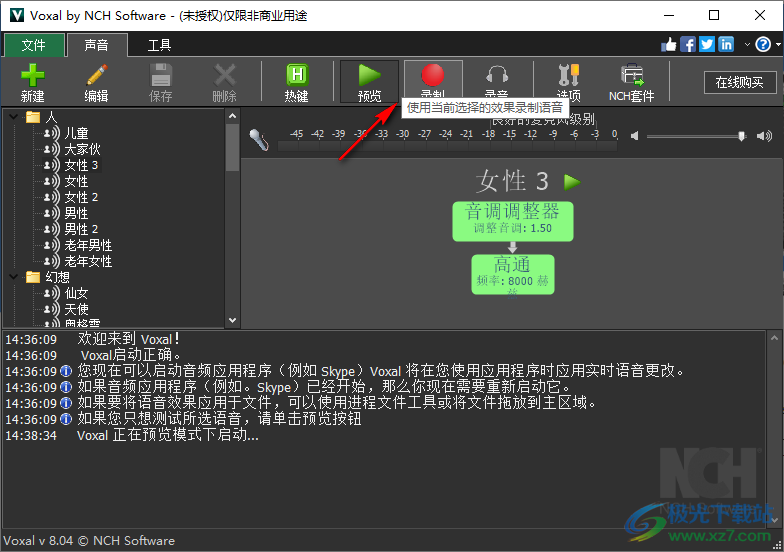Screen dimensions: 784x552
Task: Select the 女性 3 voice
Action: (81, 166)
